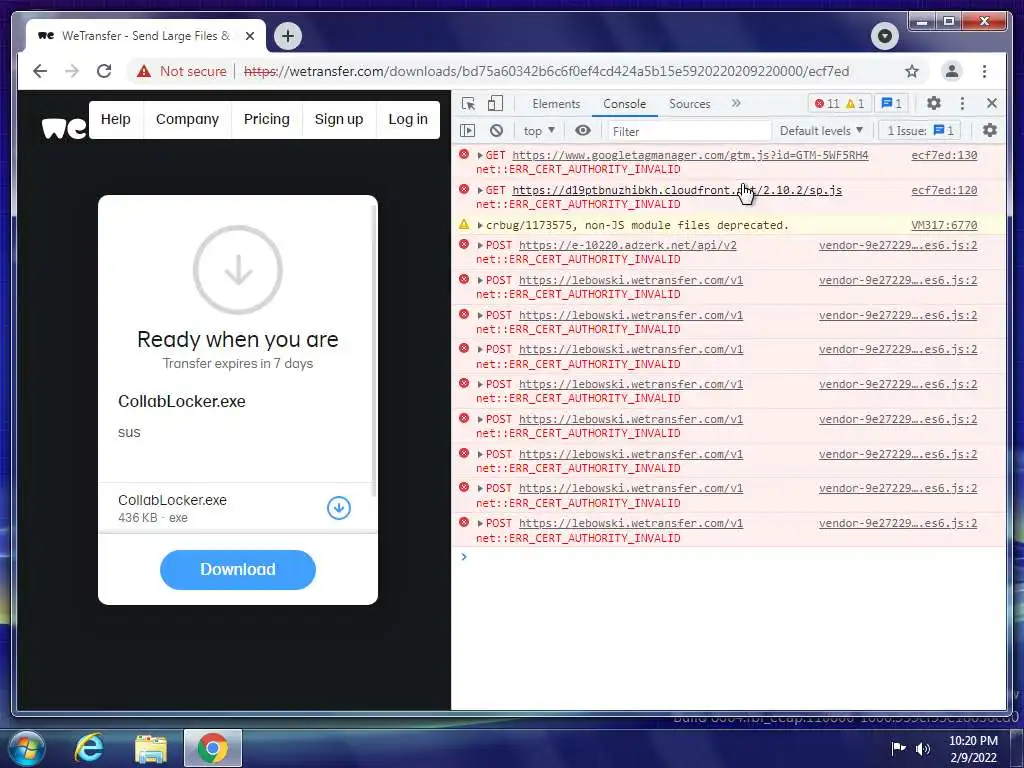Screen dimensions: 1024x768
Task: Open the Pricing menu item
Action: coord(266,120)
